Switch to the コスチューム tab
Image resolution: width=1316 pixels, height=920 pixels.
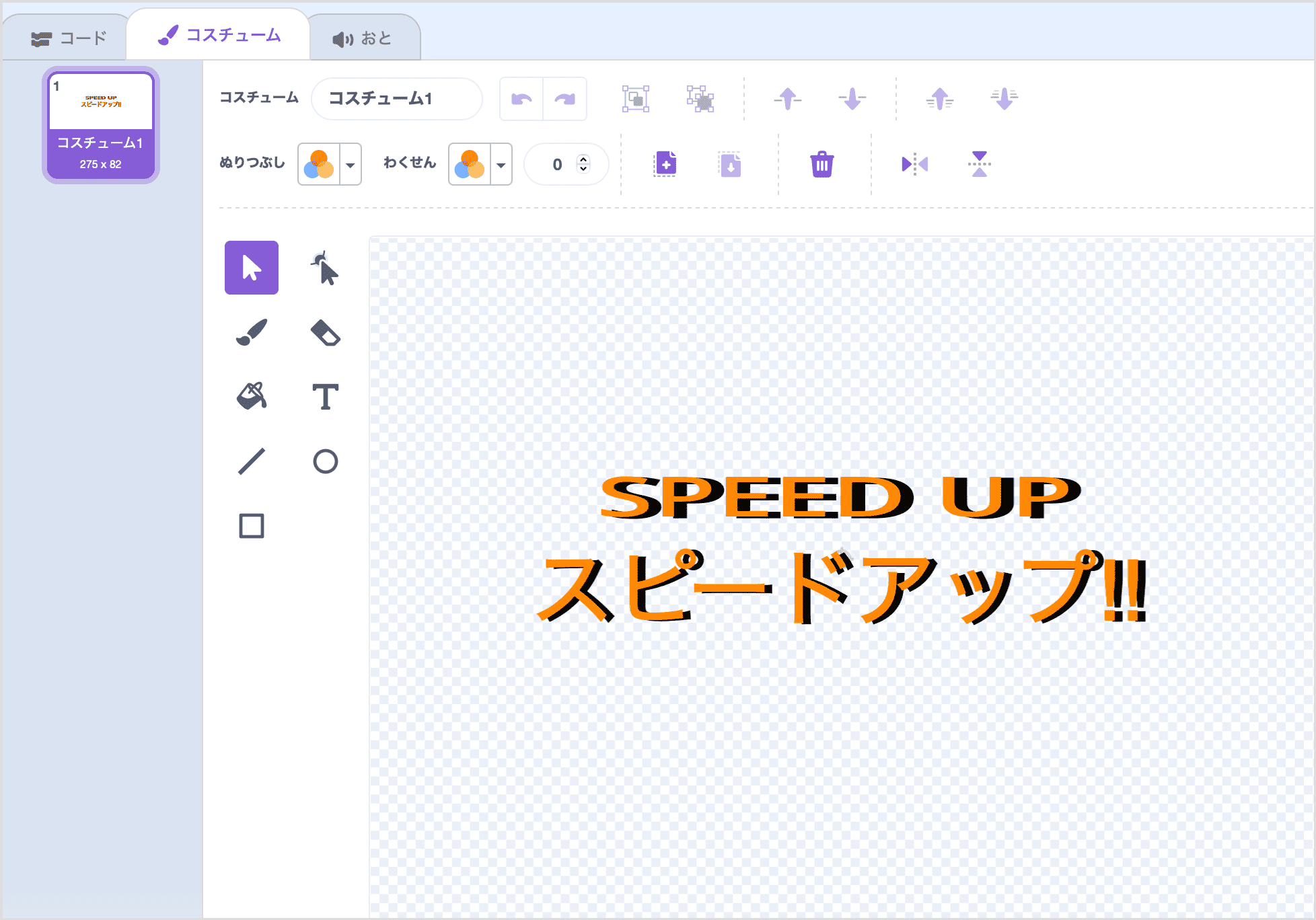click(219, 35)
